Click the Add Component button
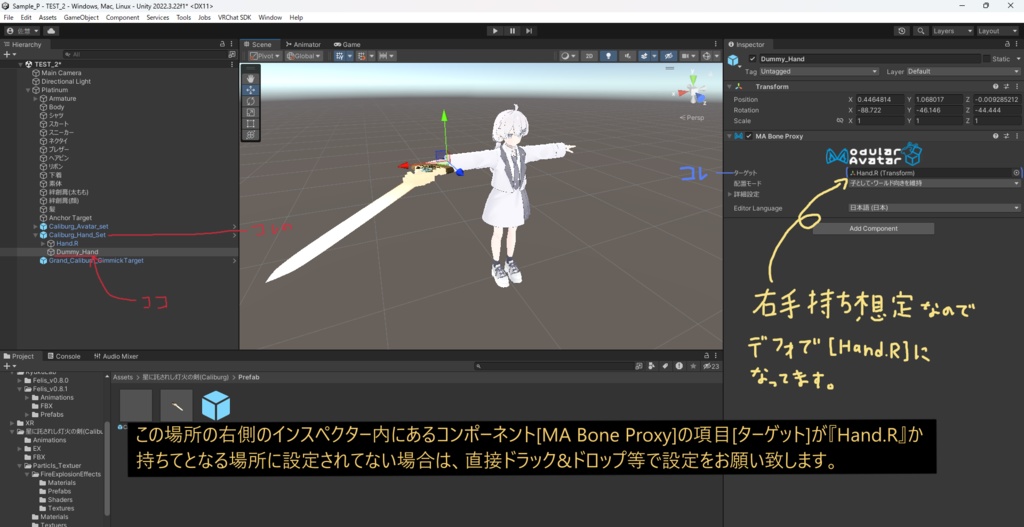1024x527 pixels. [x=873, y=229]
